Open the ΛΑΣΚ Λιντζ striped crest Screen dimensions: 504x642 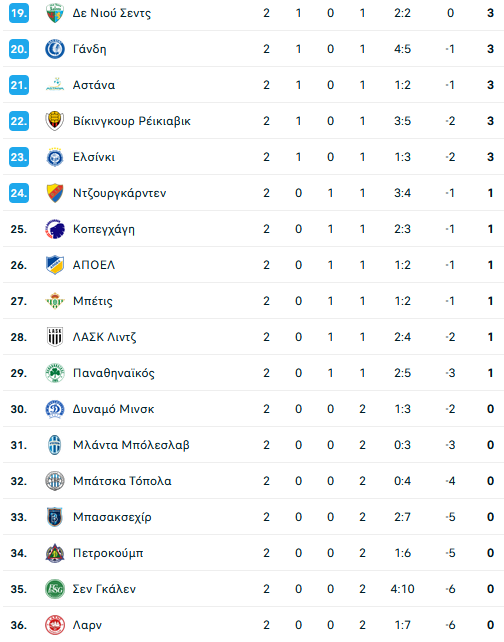pos(54,337)
